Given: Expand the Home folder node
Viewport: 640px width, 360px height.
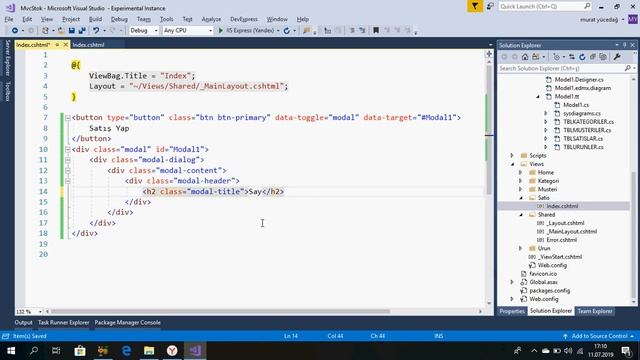Looking at the screenshot, I should click(520, 172).
